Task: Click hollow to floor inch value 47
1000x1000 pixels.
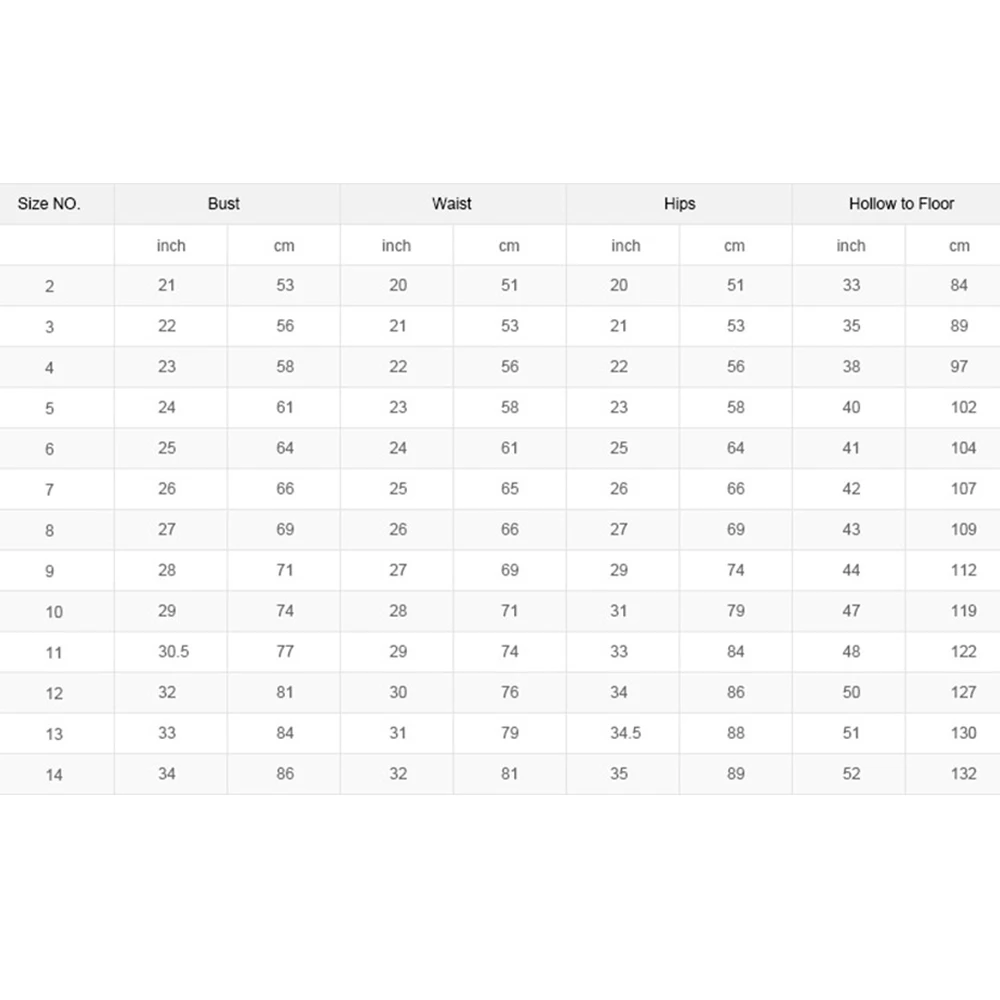Action: (x=851, y=611)
